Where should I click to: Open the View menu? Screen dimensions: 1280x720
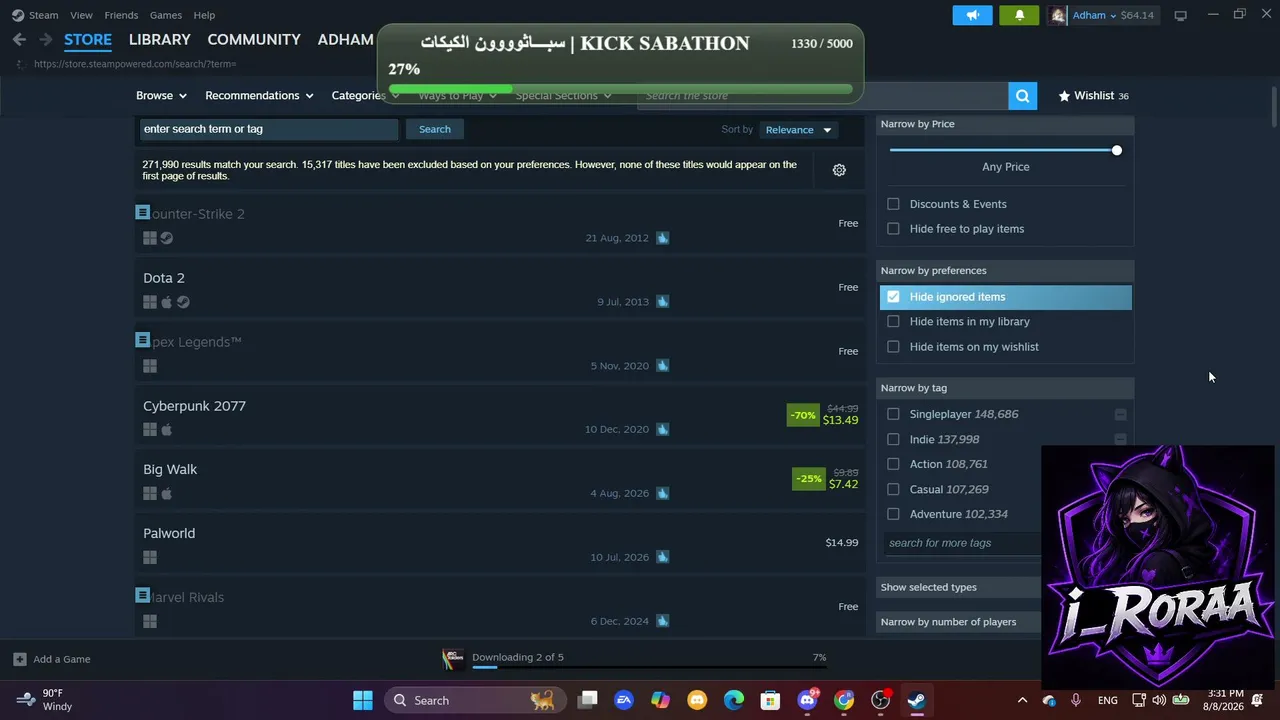click(x=81, y=15)
